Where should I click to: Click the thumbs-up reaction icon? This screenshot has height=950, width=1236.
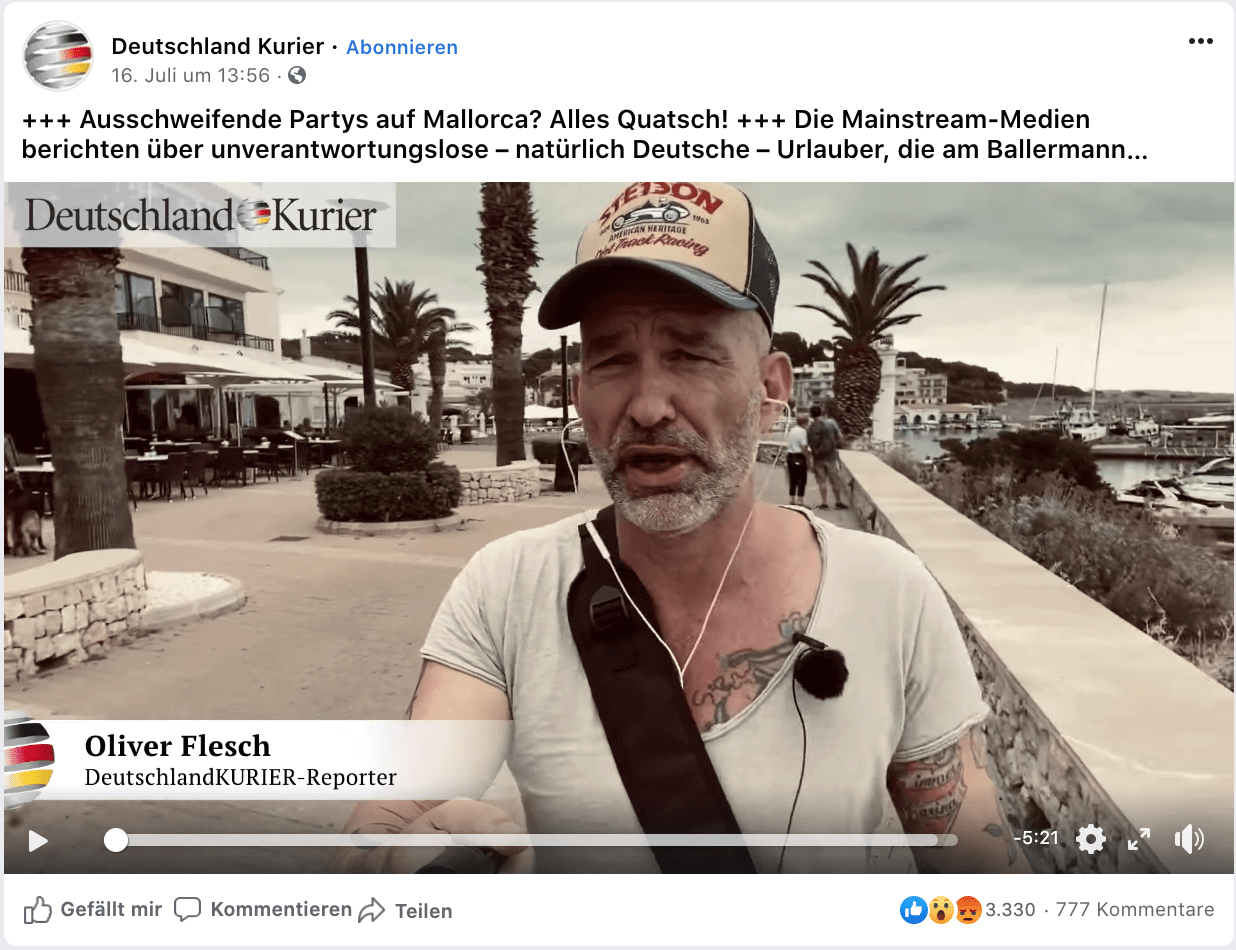(x=914, y=909)
